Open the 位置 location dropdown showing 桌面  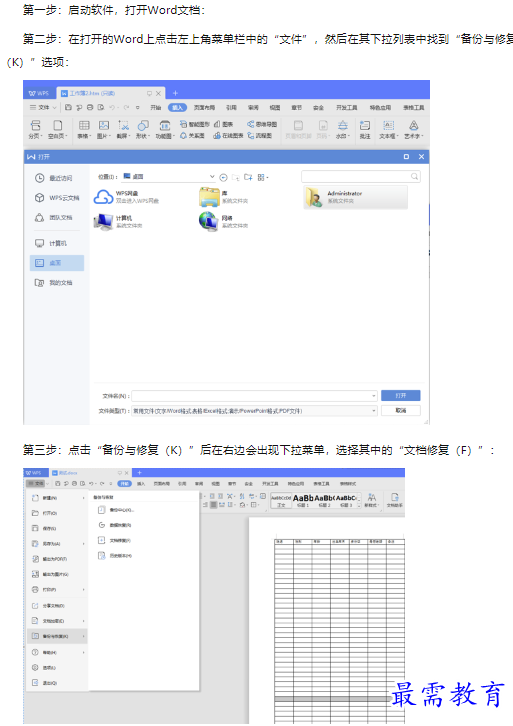(x=169, y=177)
